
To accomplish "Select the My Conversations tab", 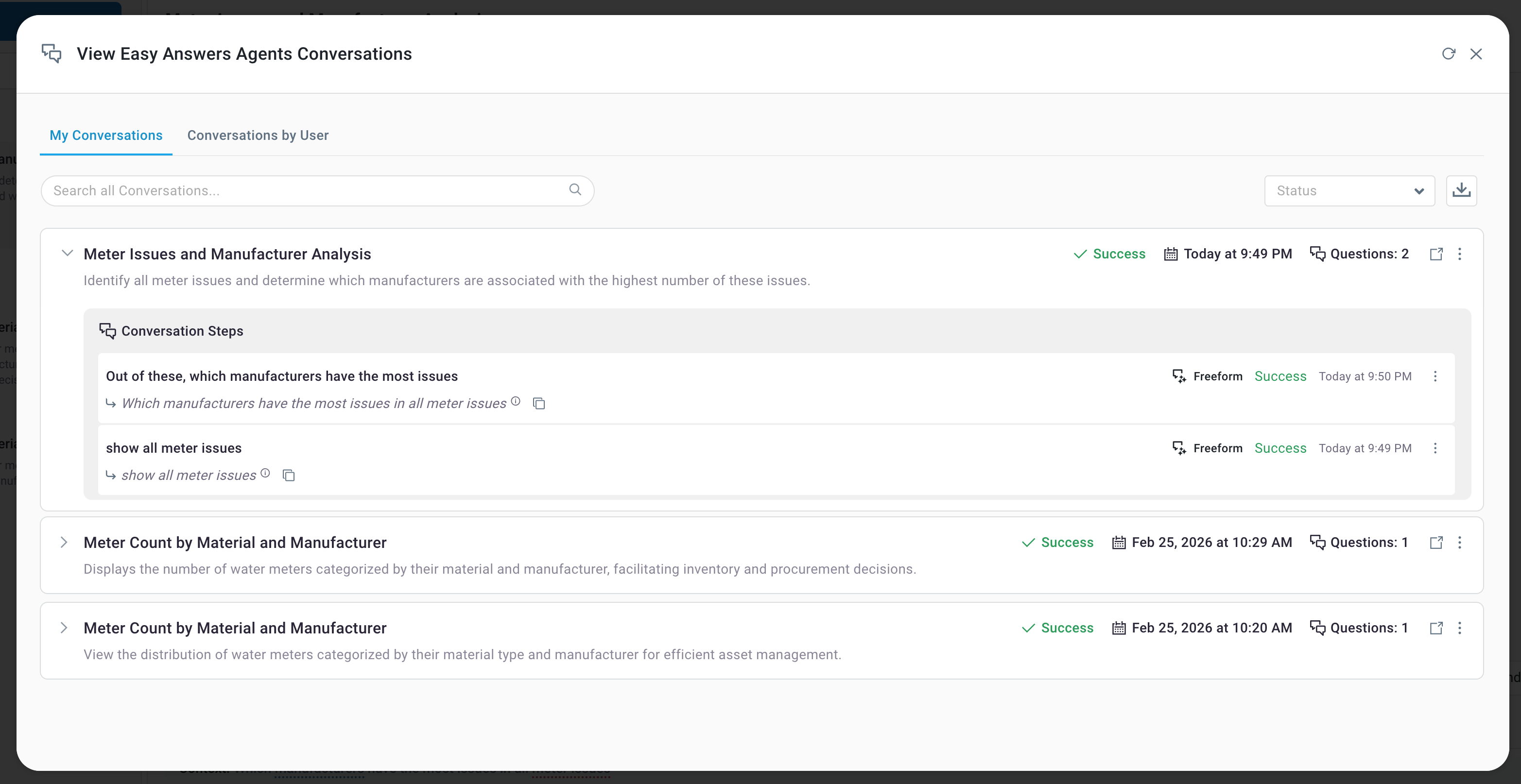I will click(105, 135).
